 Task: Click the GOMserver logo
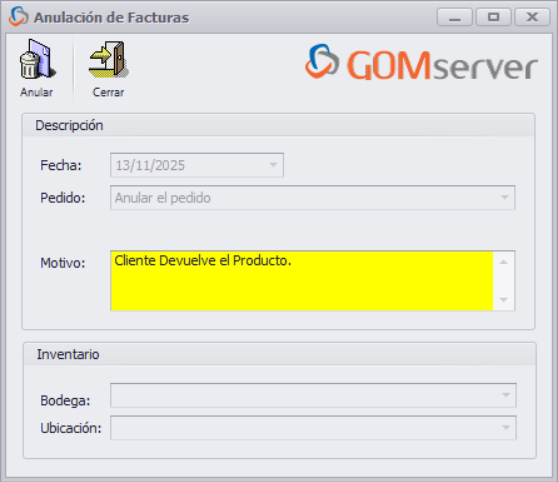tap(421, 63)
